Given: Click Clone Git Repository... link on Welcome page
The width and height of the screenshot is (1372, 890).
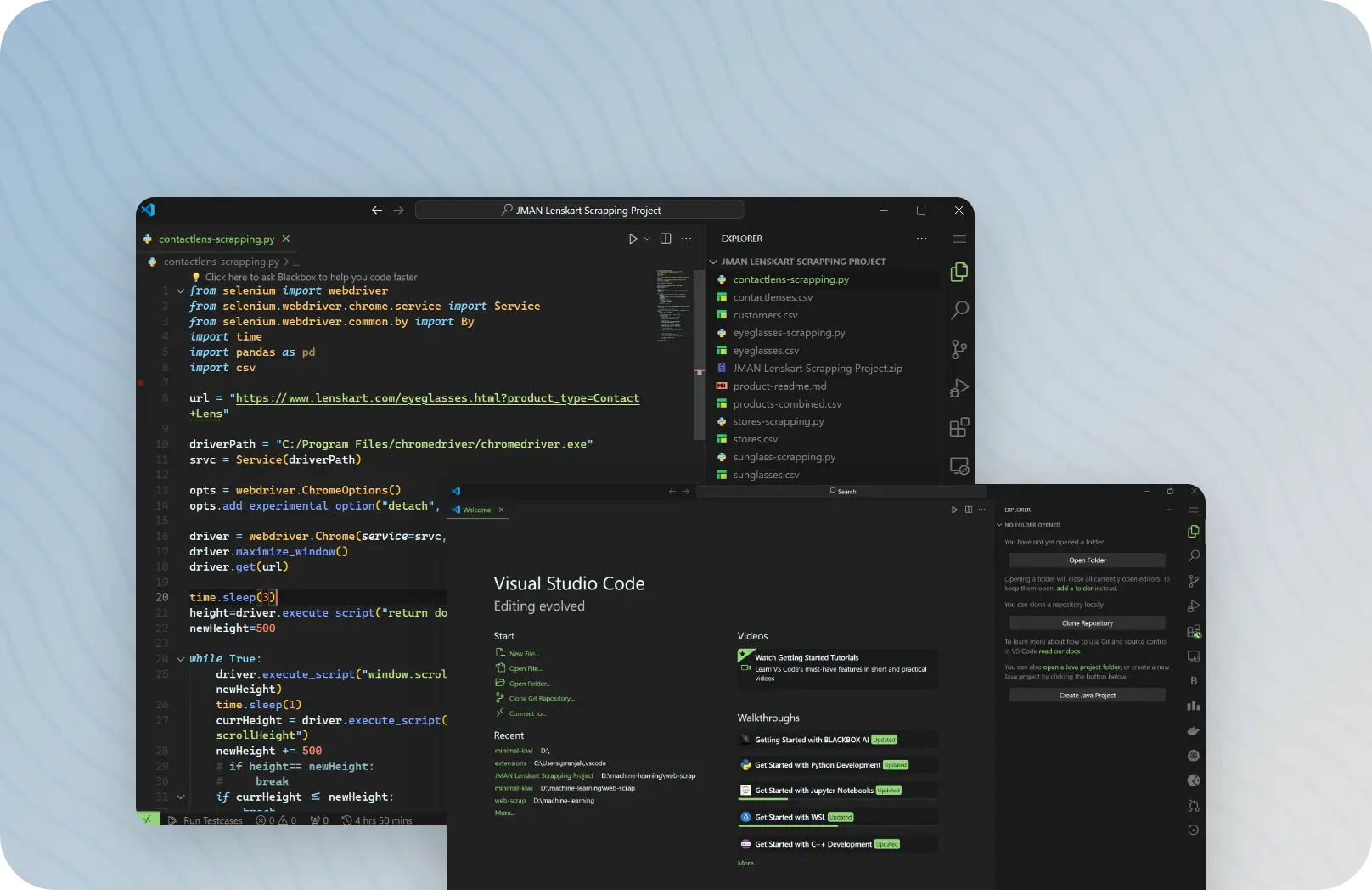Looking at the screenshot, I should 542,699.
